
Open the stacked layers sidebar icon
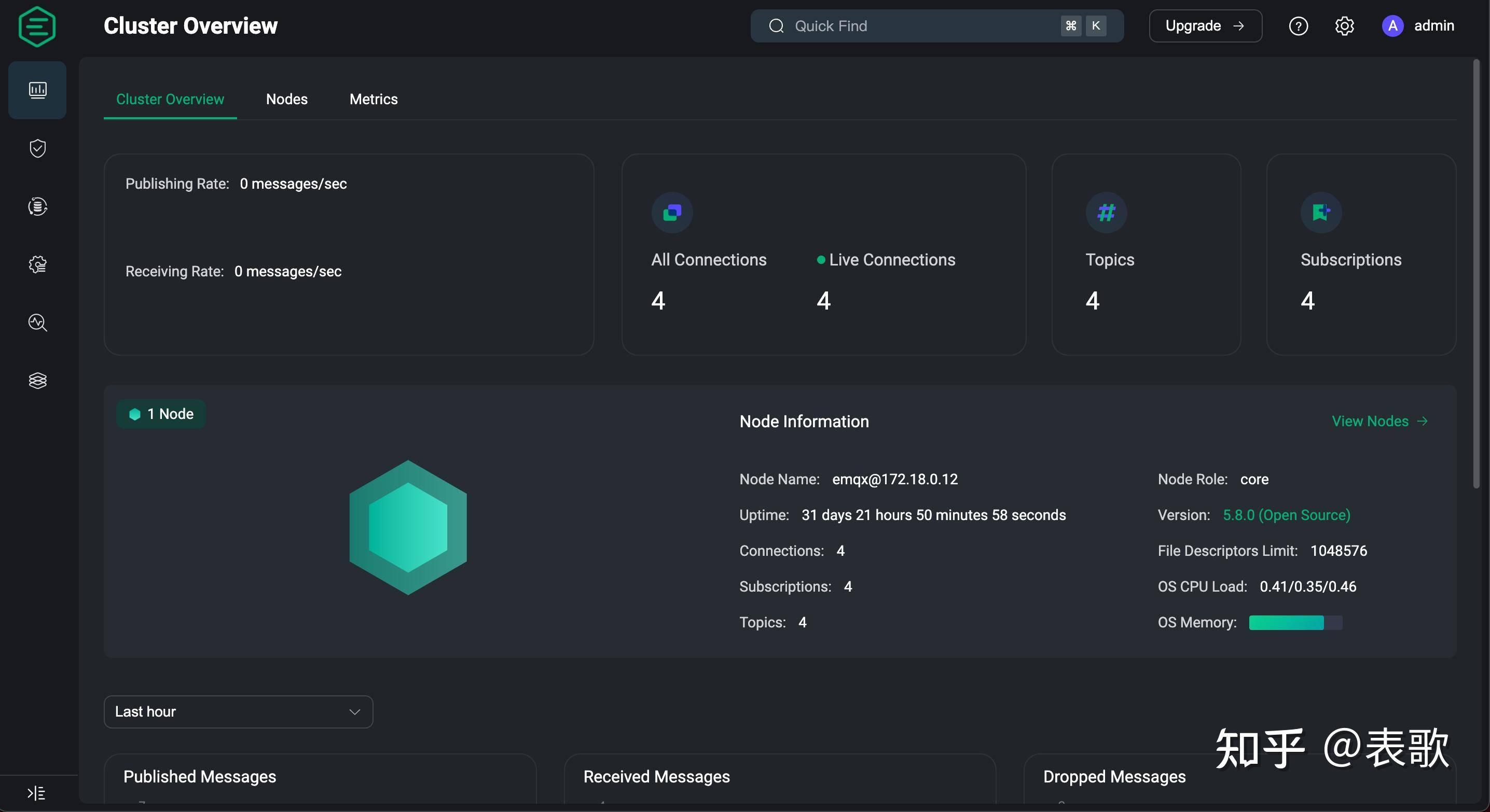tap(37, 380)
